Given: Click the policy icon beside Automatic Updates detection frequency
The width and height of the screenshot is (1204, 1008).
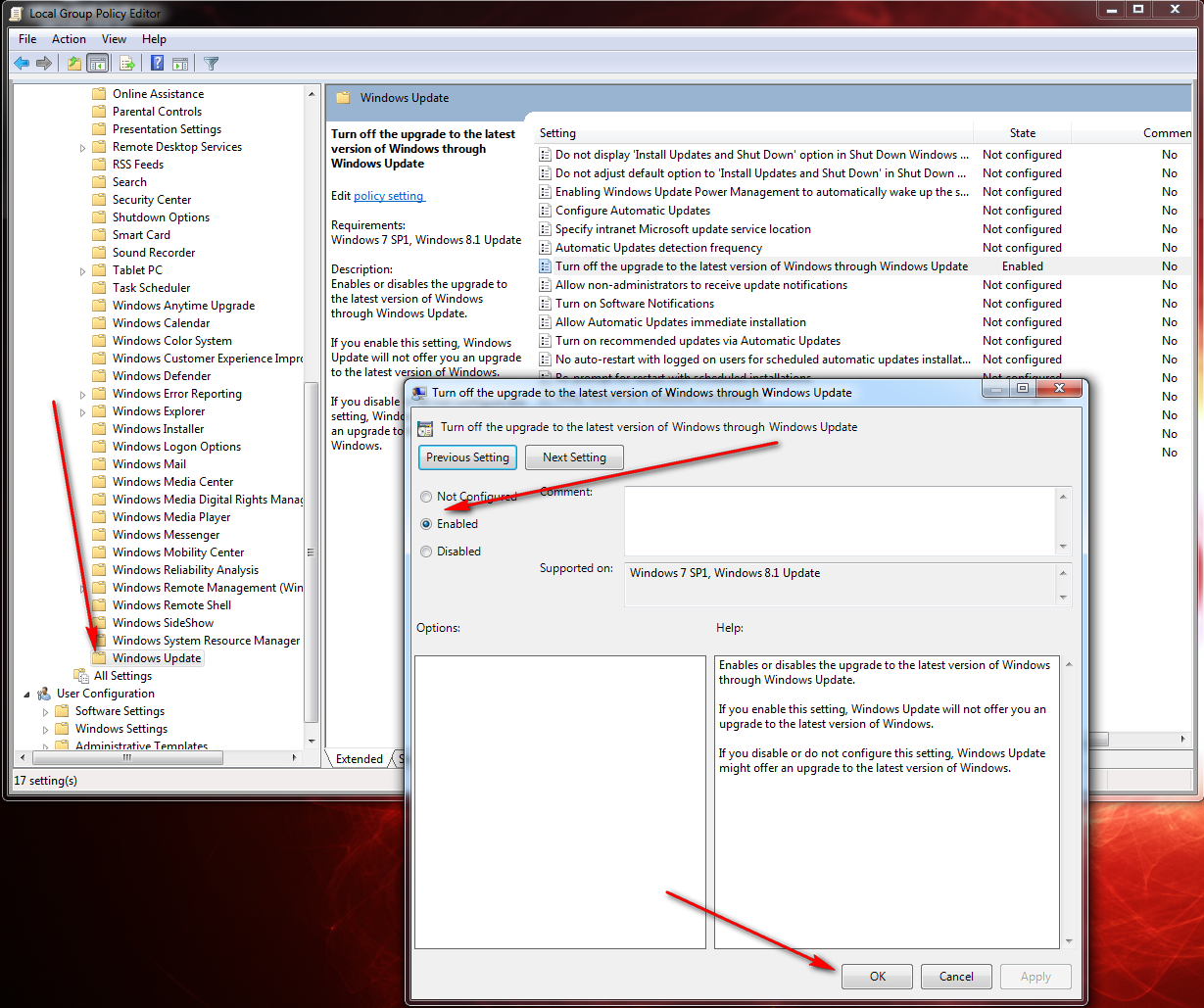Looking at the screenshot, I should coord(546,248).
